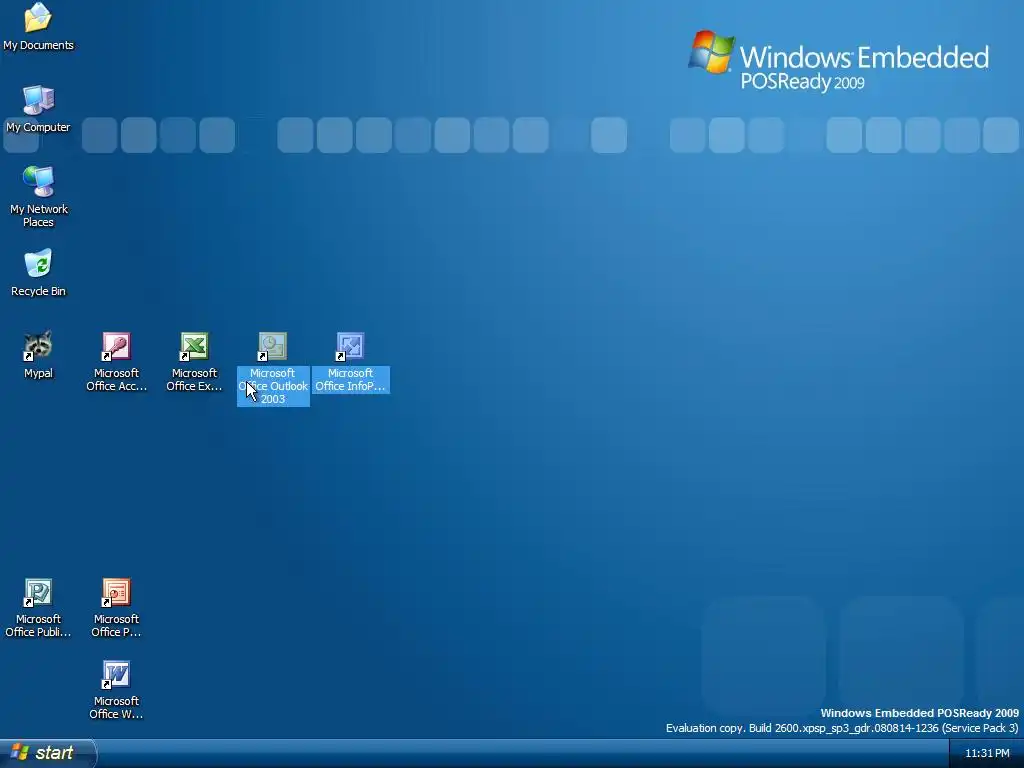Click the 'Microsoft Office Ex...' label text
The image size is (1024, 768).
click(194, 379)
